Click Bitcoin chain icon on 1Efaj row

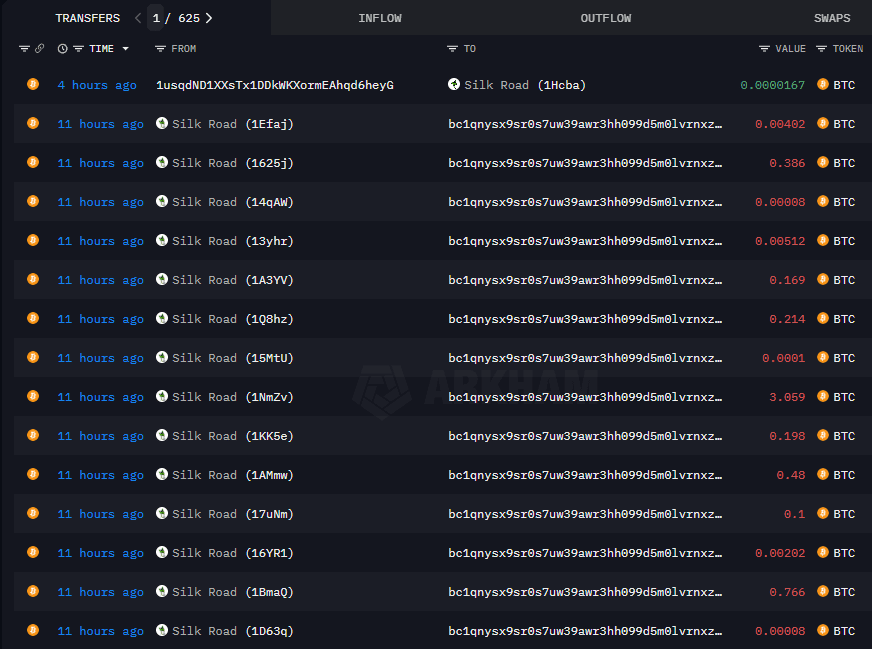(32, 124)
